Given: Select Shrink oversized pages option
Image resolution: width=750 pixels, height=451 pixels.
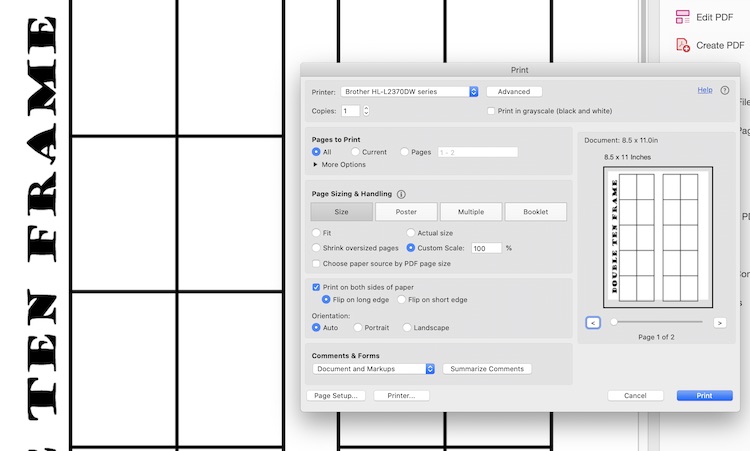Looking at the screenshot, I should [316, 248].
